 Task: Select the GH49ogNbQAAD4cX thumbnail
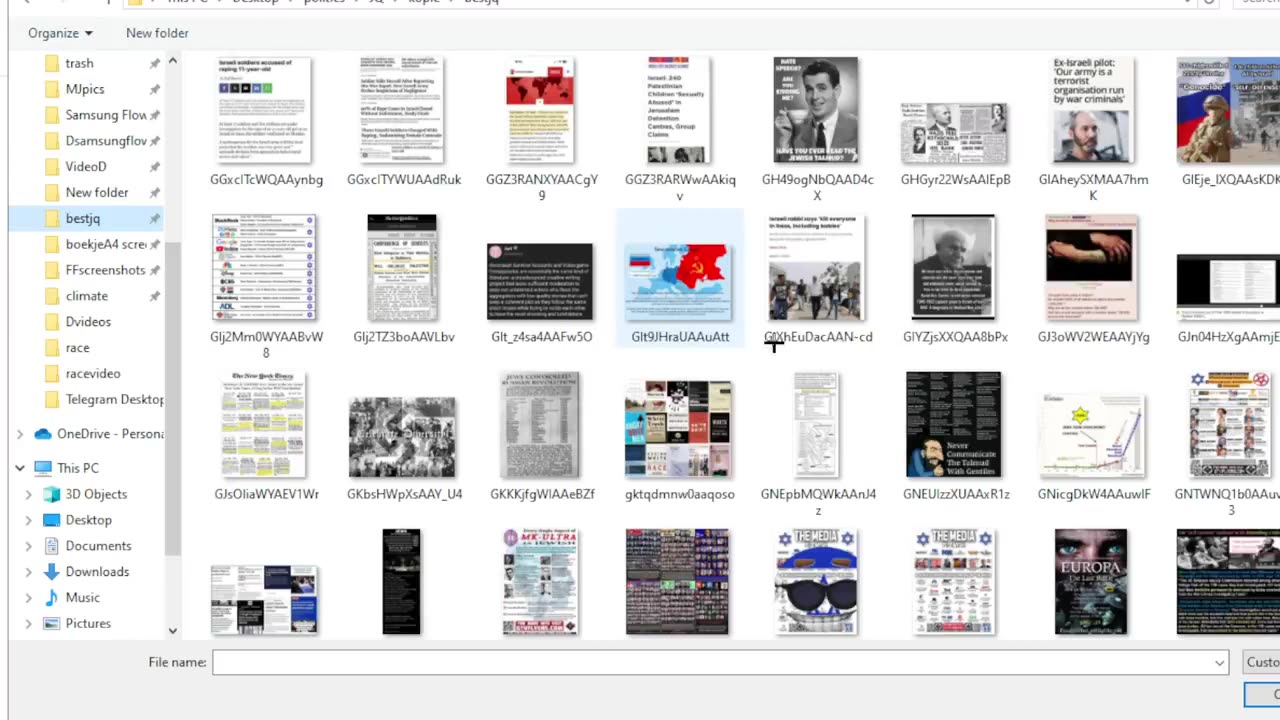(816, 110)
